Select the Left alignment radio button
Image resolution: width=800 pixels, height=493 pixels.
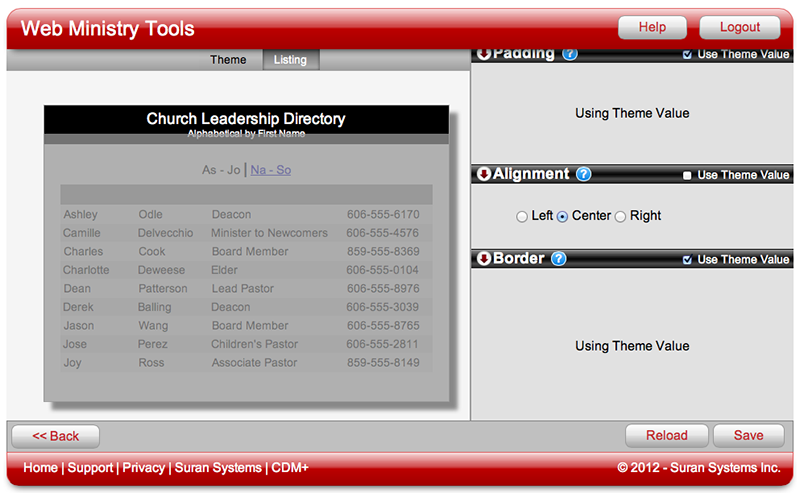coord(521,217)
